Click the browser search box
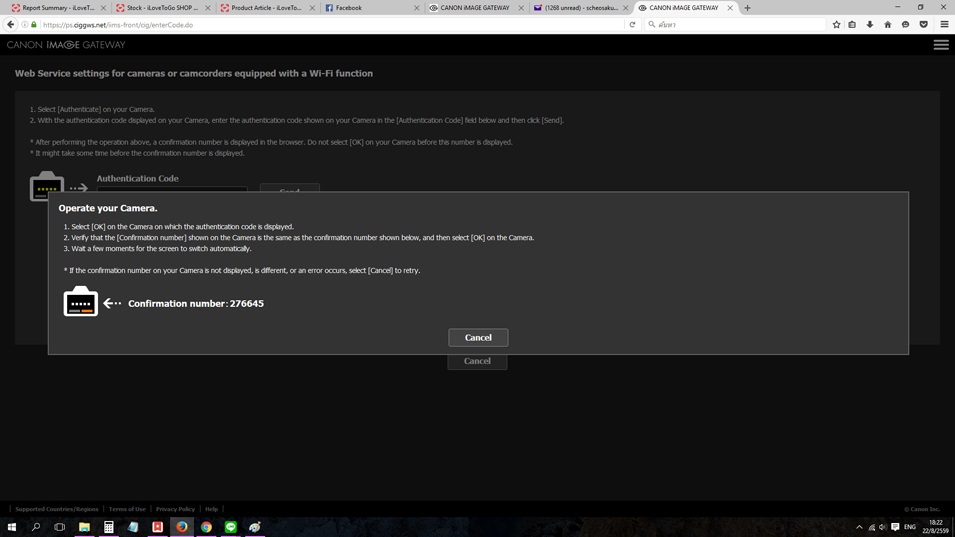This screenshot has width=955, height=537. click(736, 24)
